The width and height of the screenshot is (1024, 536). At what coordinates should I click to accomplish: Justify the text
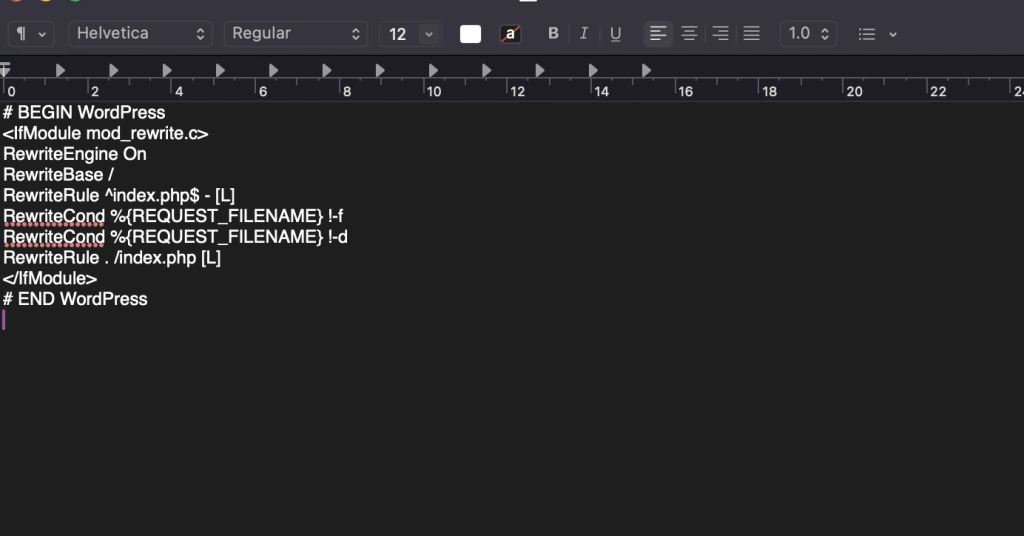(752, 34)
